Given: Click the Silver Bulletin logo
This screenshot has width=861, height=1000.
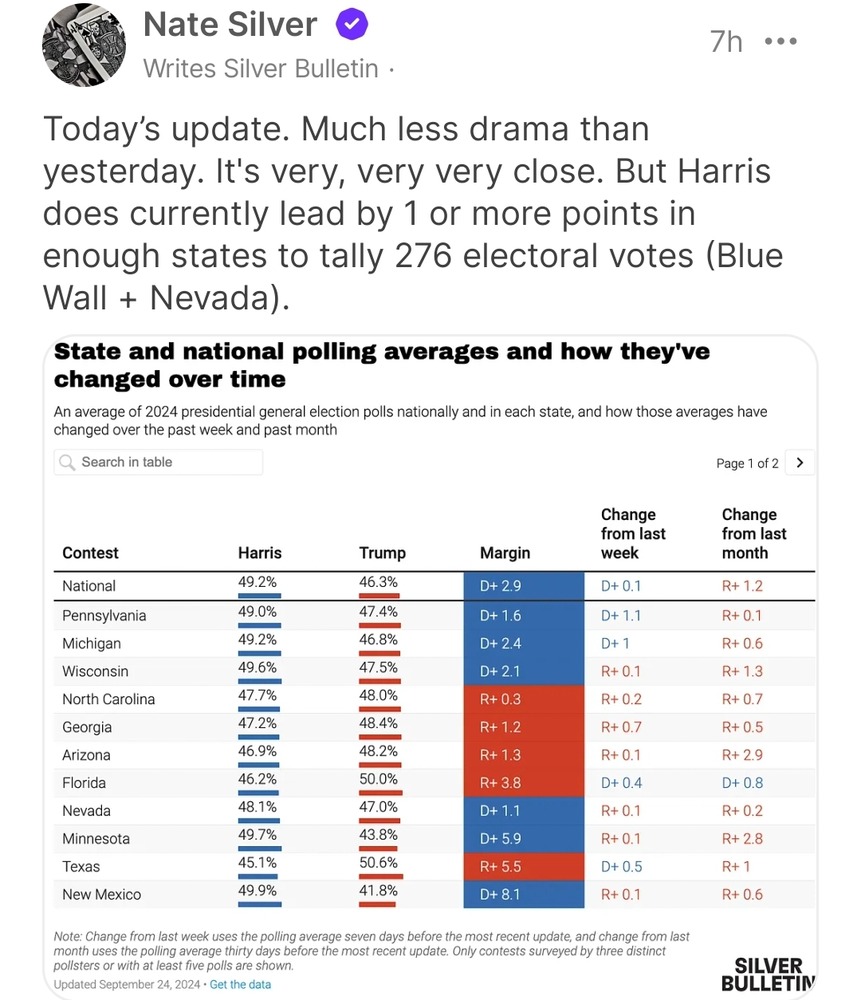Looking at the screenshot, I should pyautogui.click(x=768, y=974).
